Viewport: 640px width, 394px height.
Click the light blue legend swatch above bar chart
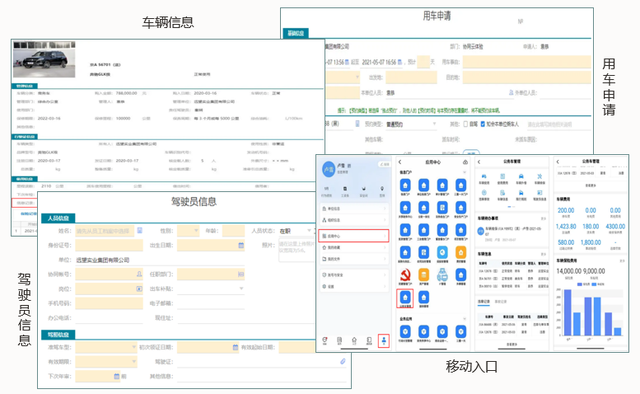(x=595, y=284)
